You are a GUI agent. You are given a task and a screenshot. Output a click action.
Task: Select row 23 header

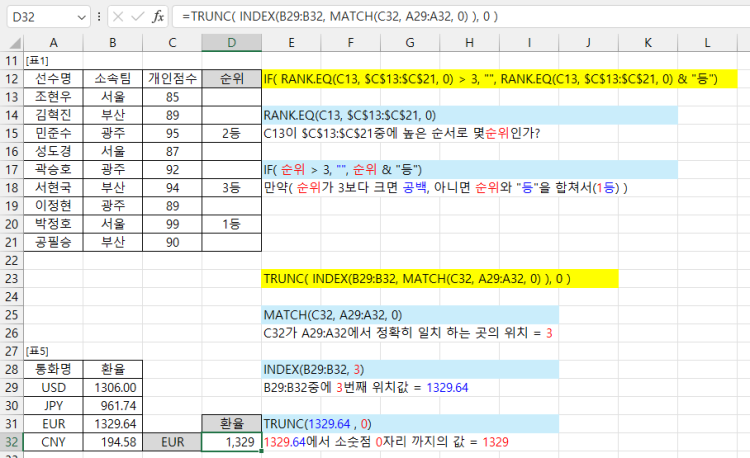pyautogui.click(x=12, y=279)
